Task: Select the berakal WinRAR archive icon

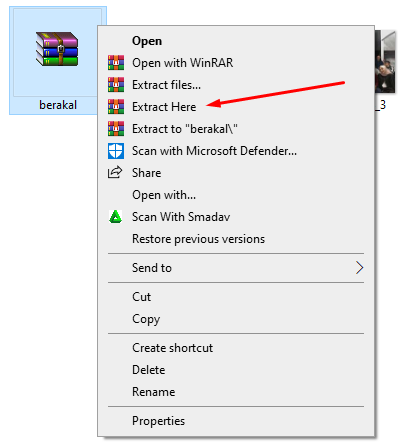Action: point(57,49)
